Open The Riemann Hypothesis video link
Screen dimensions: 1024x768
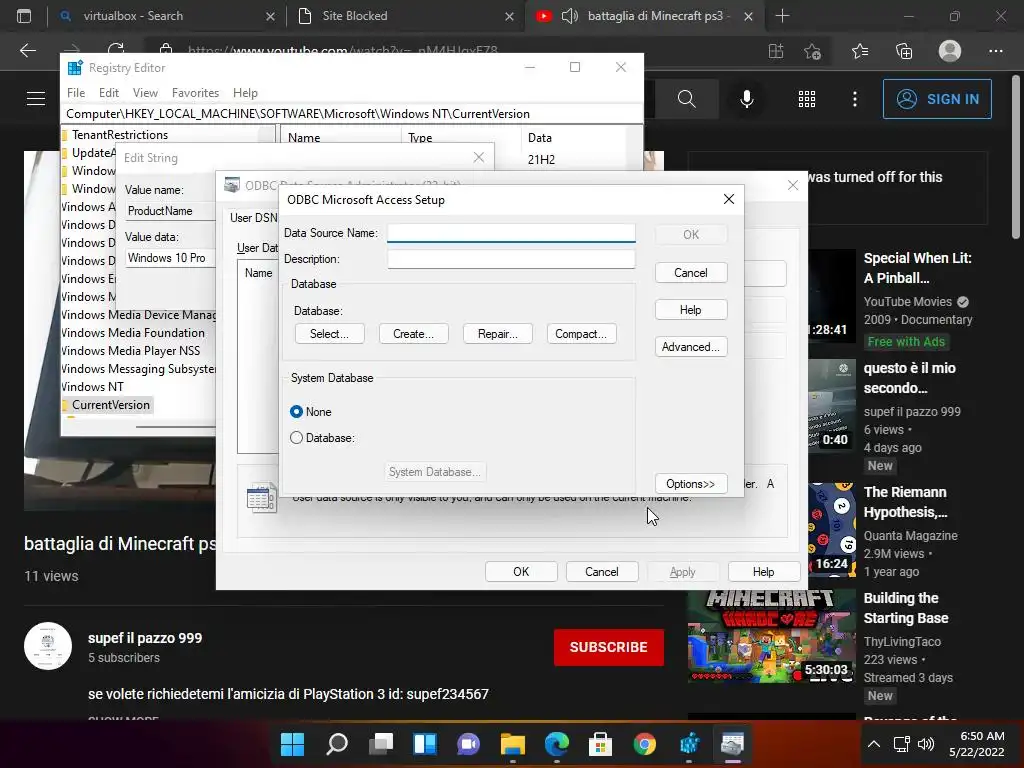[905, 502]
